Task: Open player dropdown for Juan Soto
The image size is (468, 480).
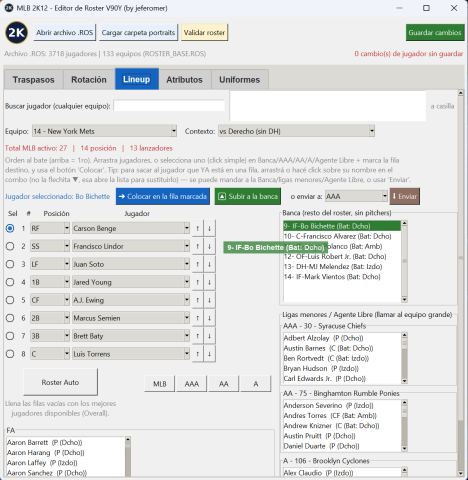Action: pyautogui.click(x=187, y=264)
